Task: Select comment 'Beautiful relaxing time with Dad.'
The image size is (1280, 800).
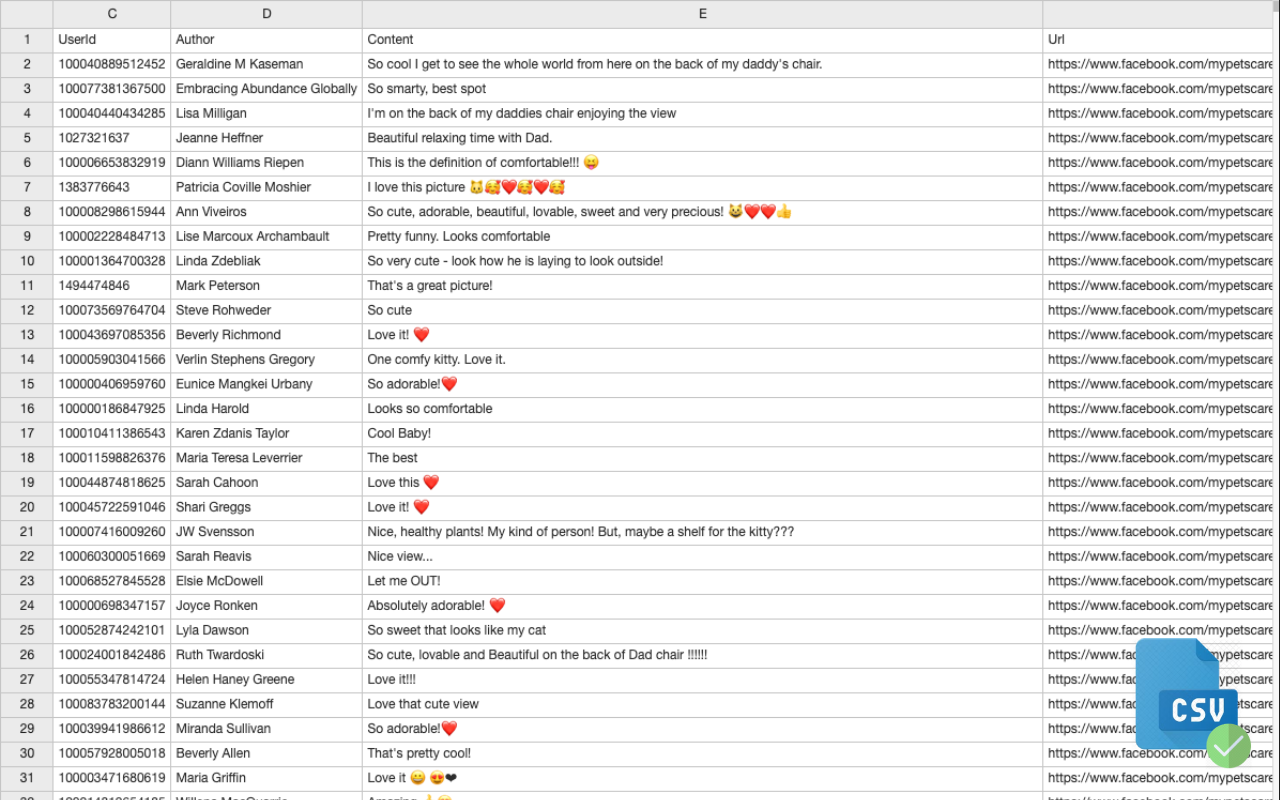Action: point(703,138)
